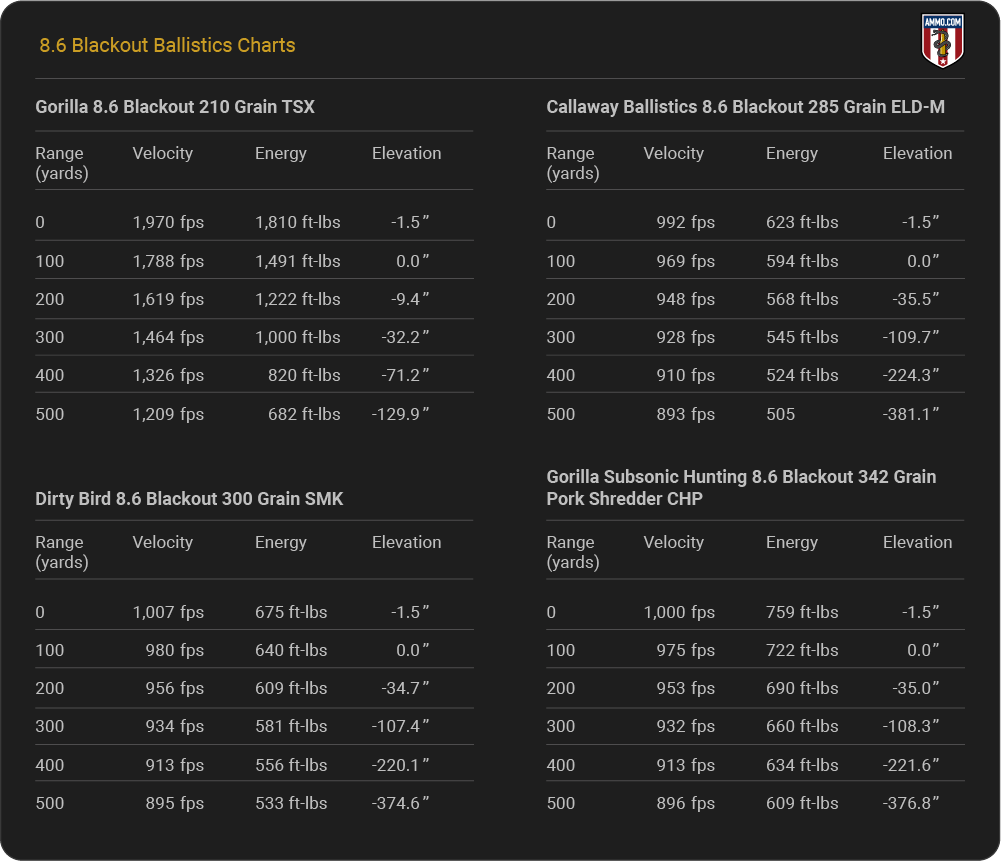Select the '556 ft-lbs' energy cell
The image size is (1001, 861).
(291, 765)
